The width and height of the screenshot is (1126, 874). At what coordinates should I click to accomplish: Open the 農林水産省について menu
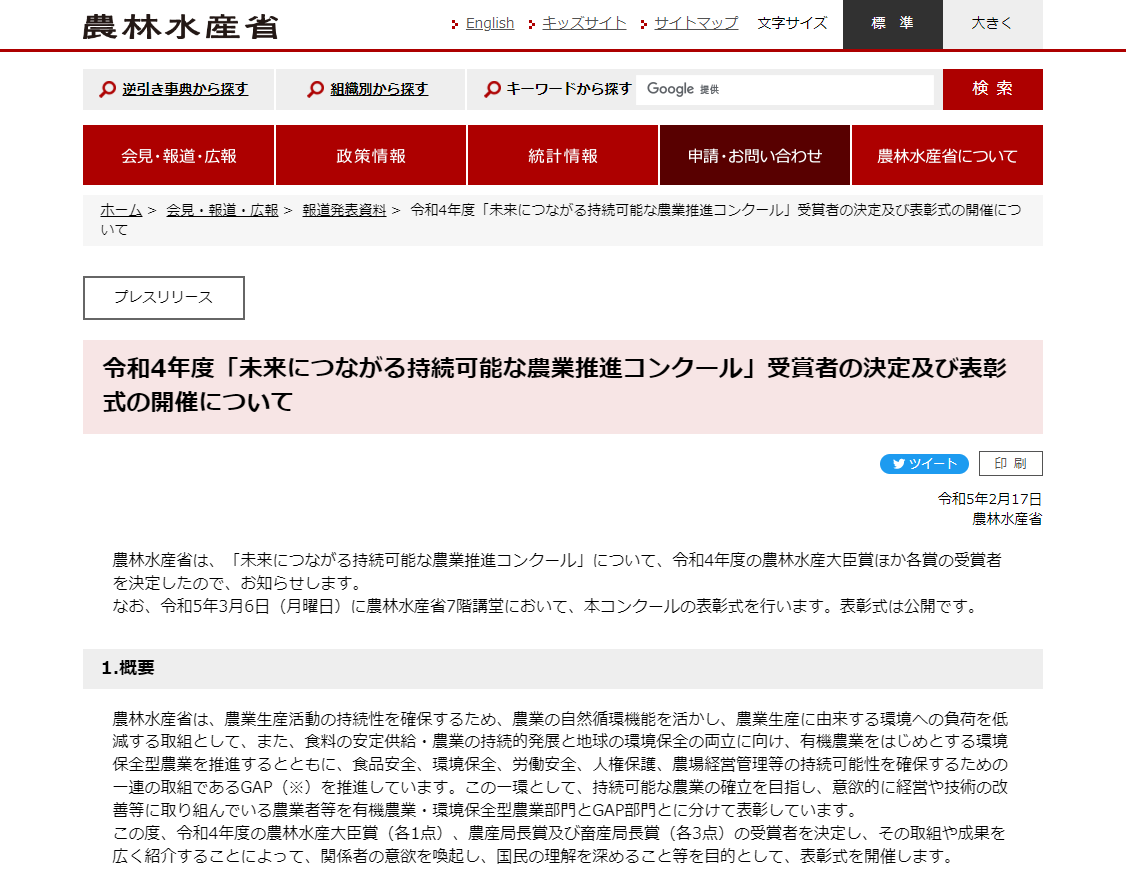(x=947, y=156)
